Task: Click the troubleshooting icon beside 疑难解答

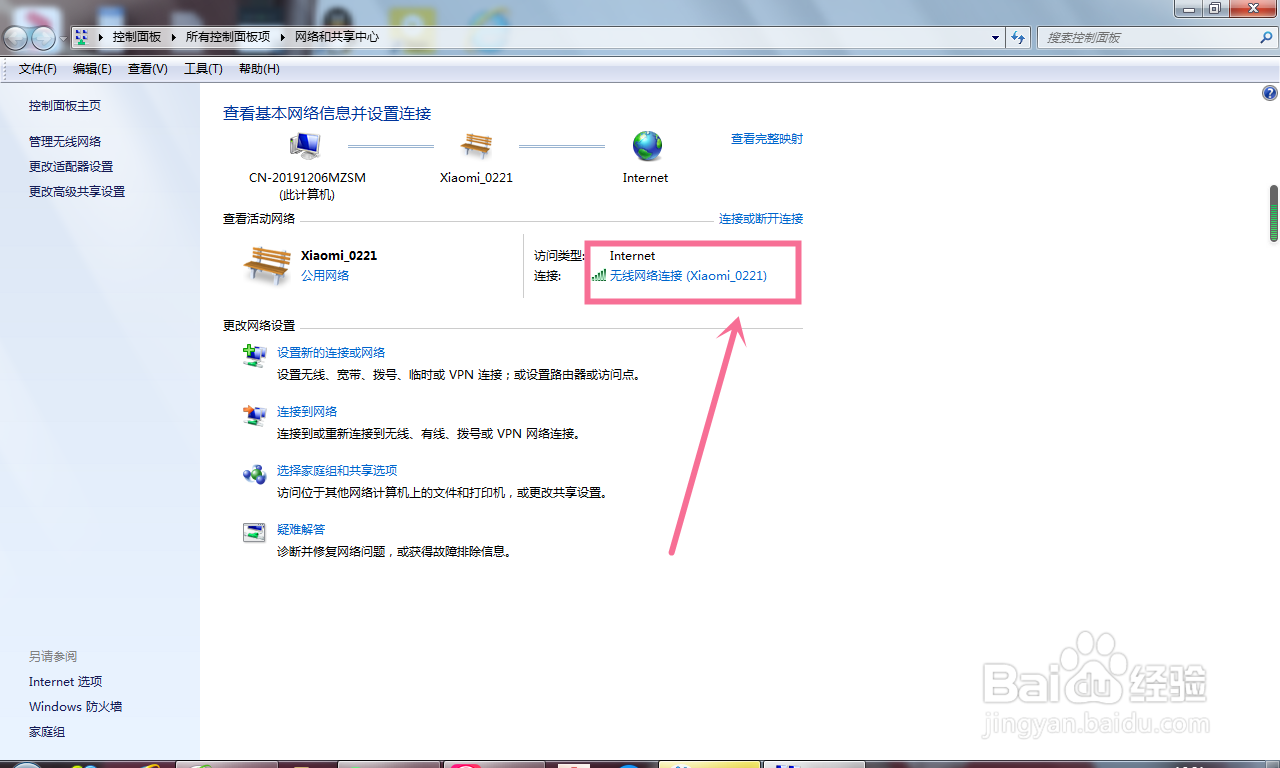Action: (255, 532)
